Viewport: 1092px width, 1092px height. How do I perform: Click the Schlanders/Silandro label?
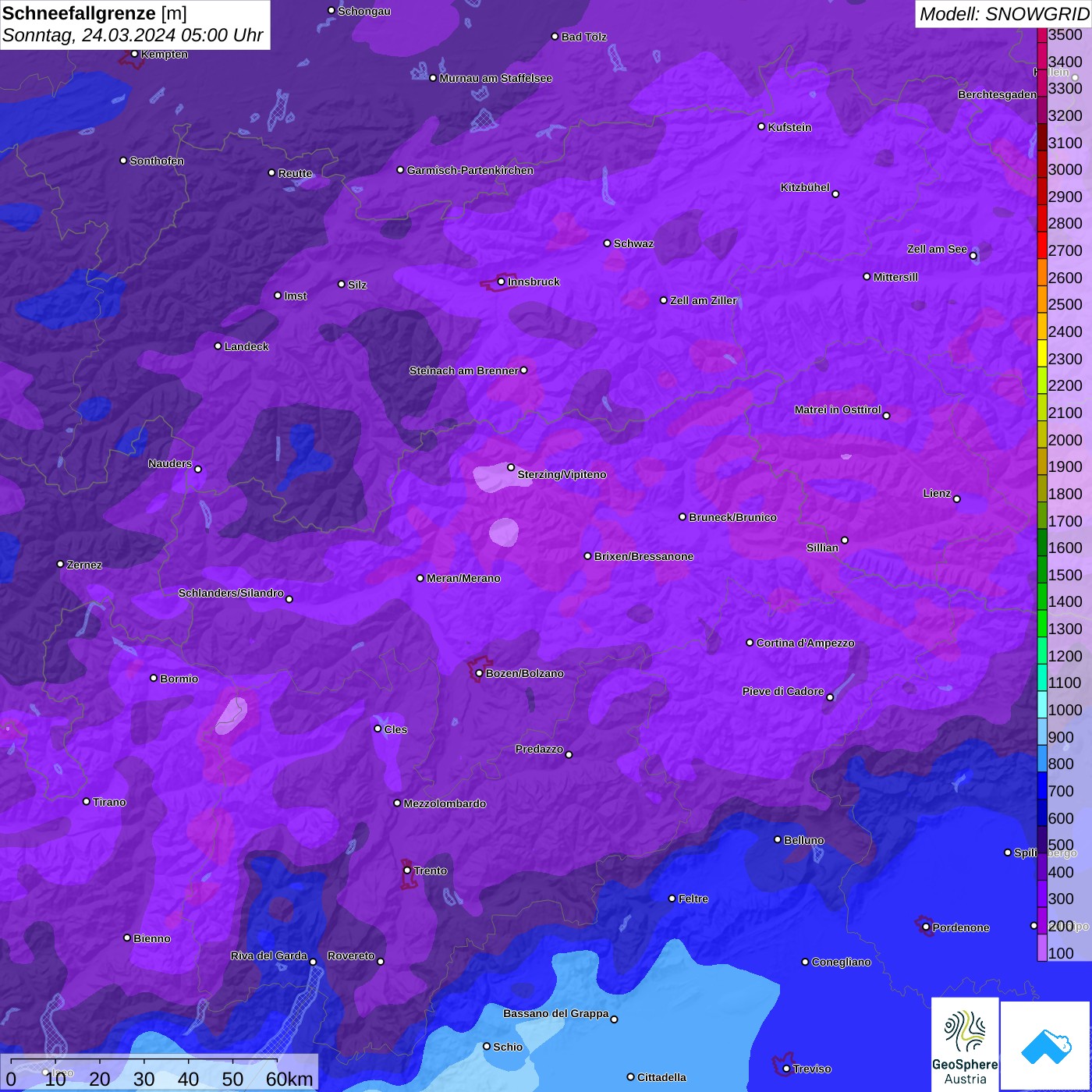point(231,593)
